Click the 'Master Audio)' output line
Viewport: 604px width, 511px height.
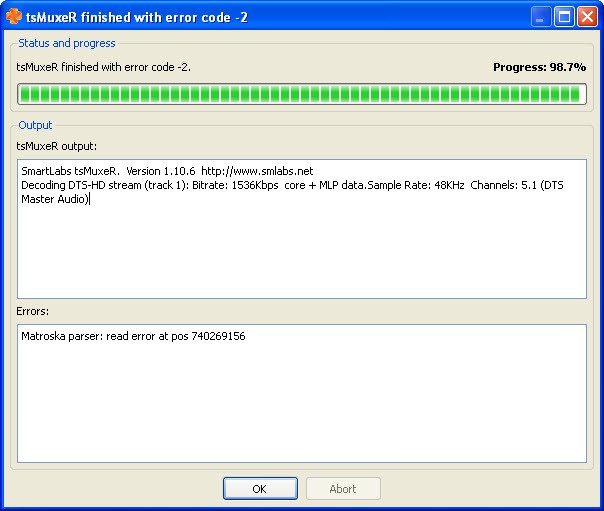point(55,199)
